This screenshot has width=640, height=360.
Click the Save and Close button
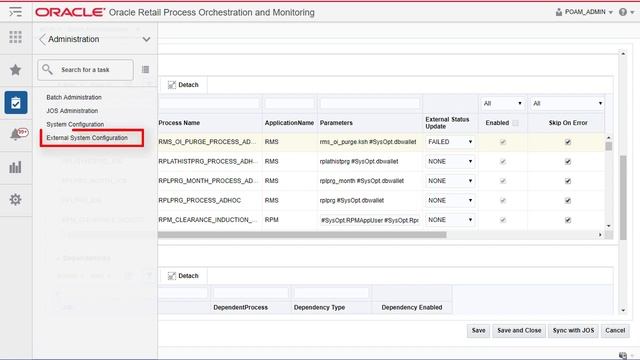point(519,331)
